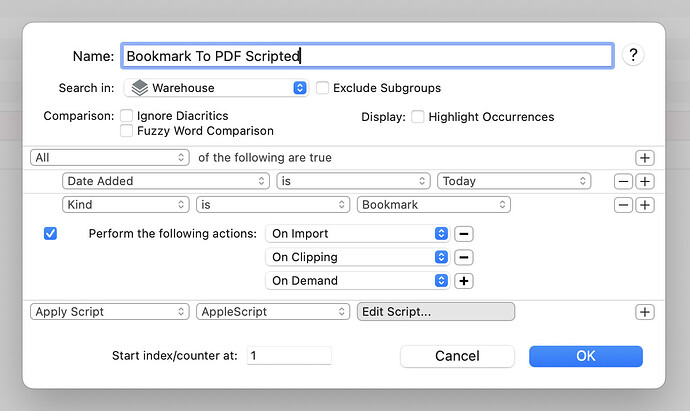
Task: Open the Search in Warehouse dropdown
Action: pos(216,88)
